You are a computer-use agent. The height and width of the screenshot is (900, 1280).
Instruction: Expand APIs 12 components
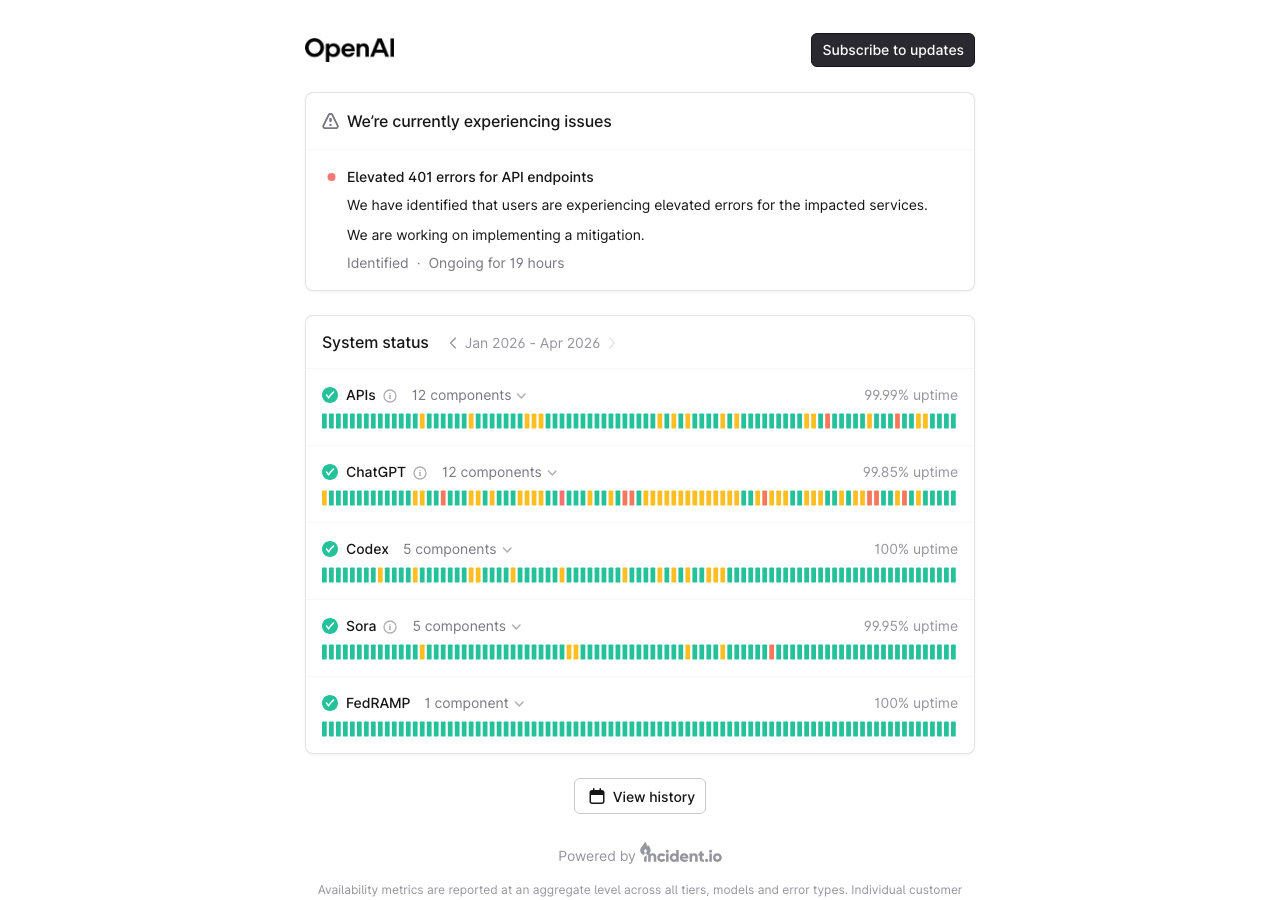coord(468,395)
